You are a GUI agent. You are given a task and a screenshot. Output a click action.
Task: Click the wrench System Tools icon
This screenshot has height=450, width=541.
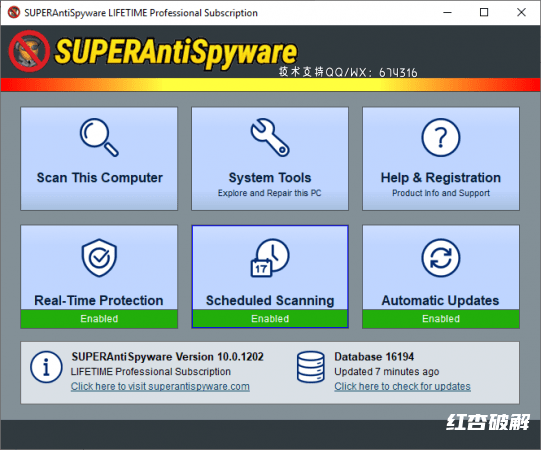point(270,138)
